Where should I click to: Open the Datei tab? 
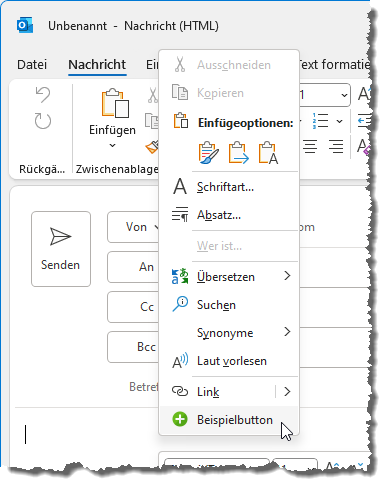coord(32,65)
